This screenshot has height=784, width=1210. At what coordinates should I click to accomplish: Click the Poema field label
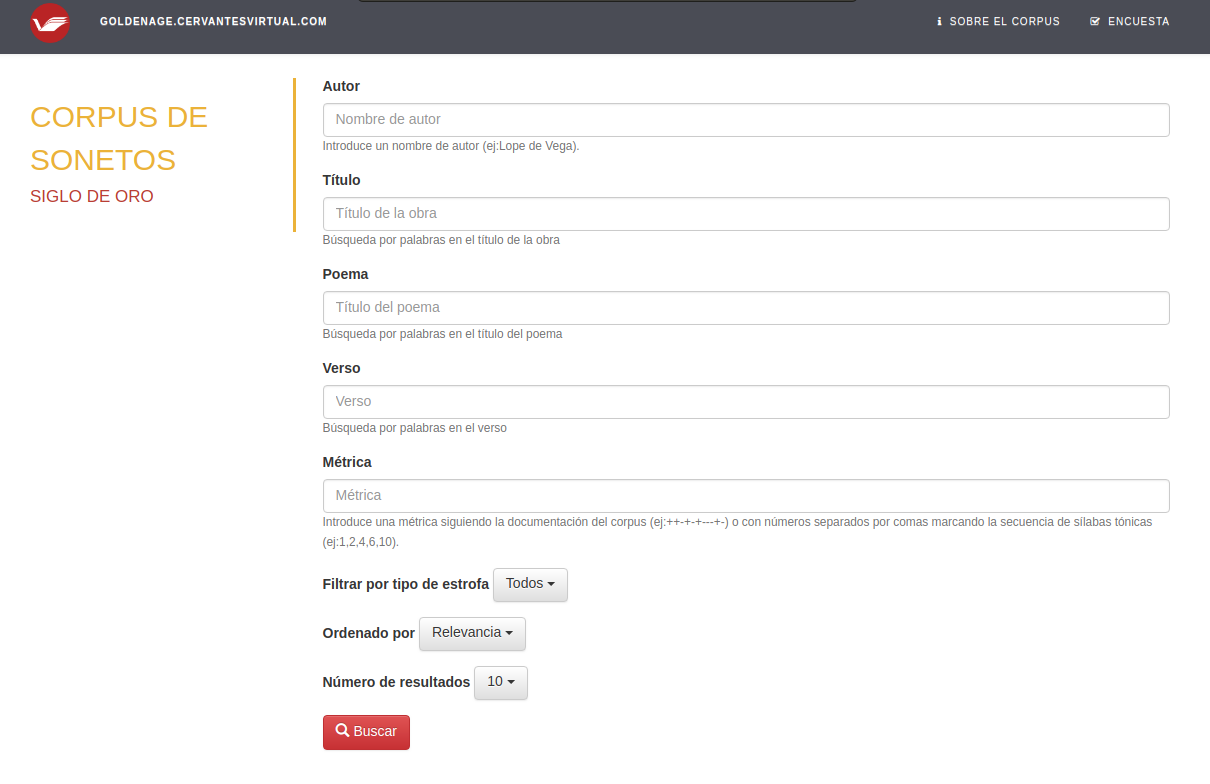(x=345, y=274)
